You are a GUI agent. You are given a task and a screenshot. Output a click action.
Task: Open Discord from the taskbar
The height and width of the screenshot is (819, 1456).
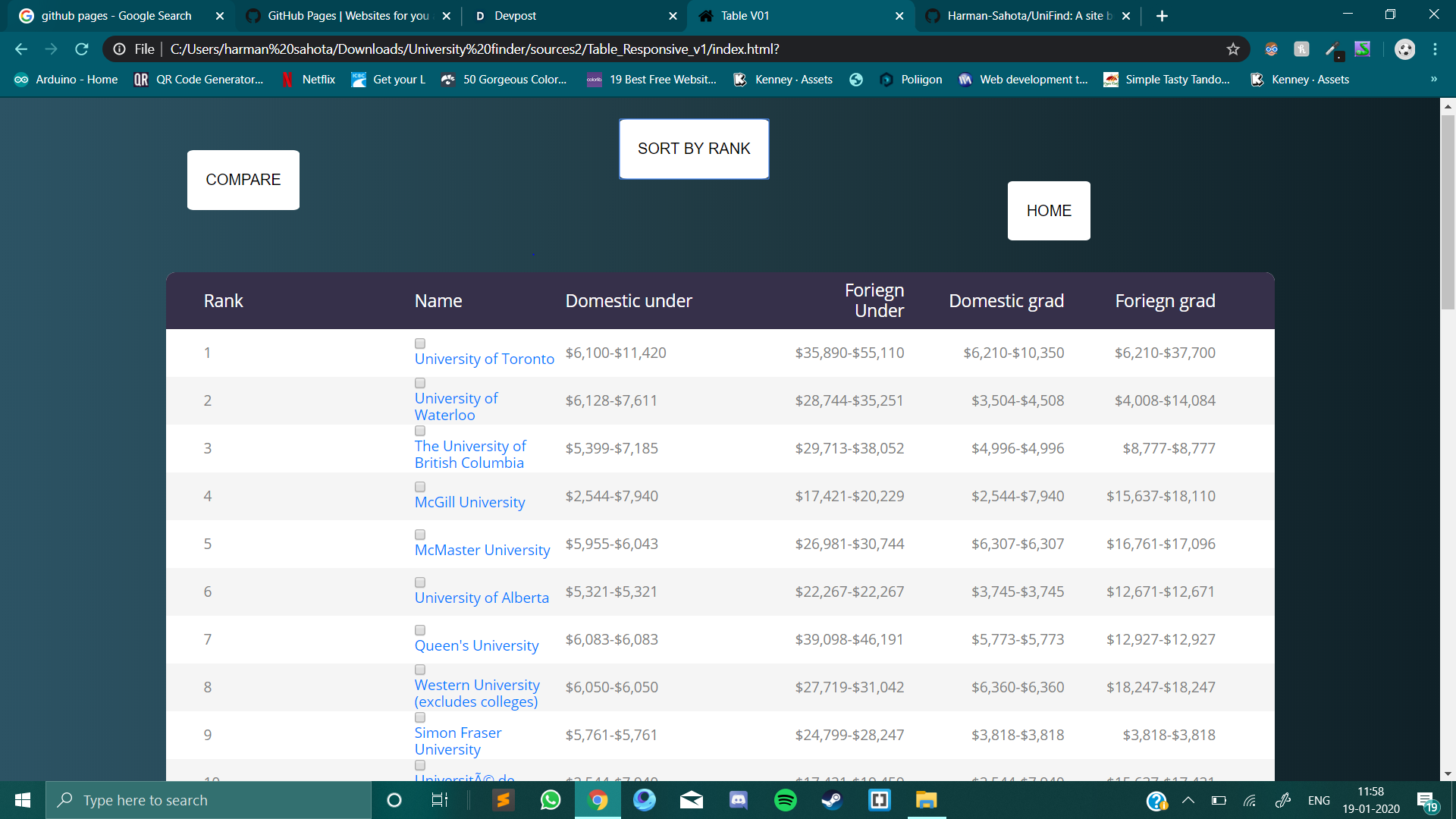click(x=738, y=800)
